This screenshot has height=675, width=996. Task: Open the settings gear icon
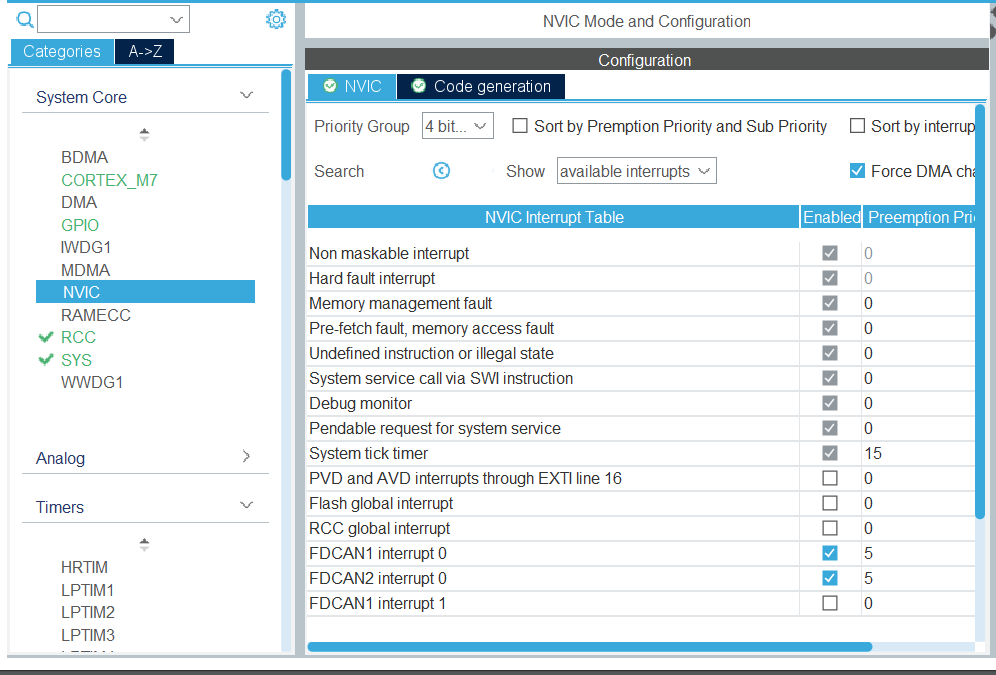(276, 18)
